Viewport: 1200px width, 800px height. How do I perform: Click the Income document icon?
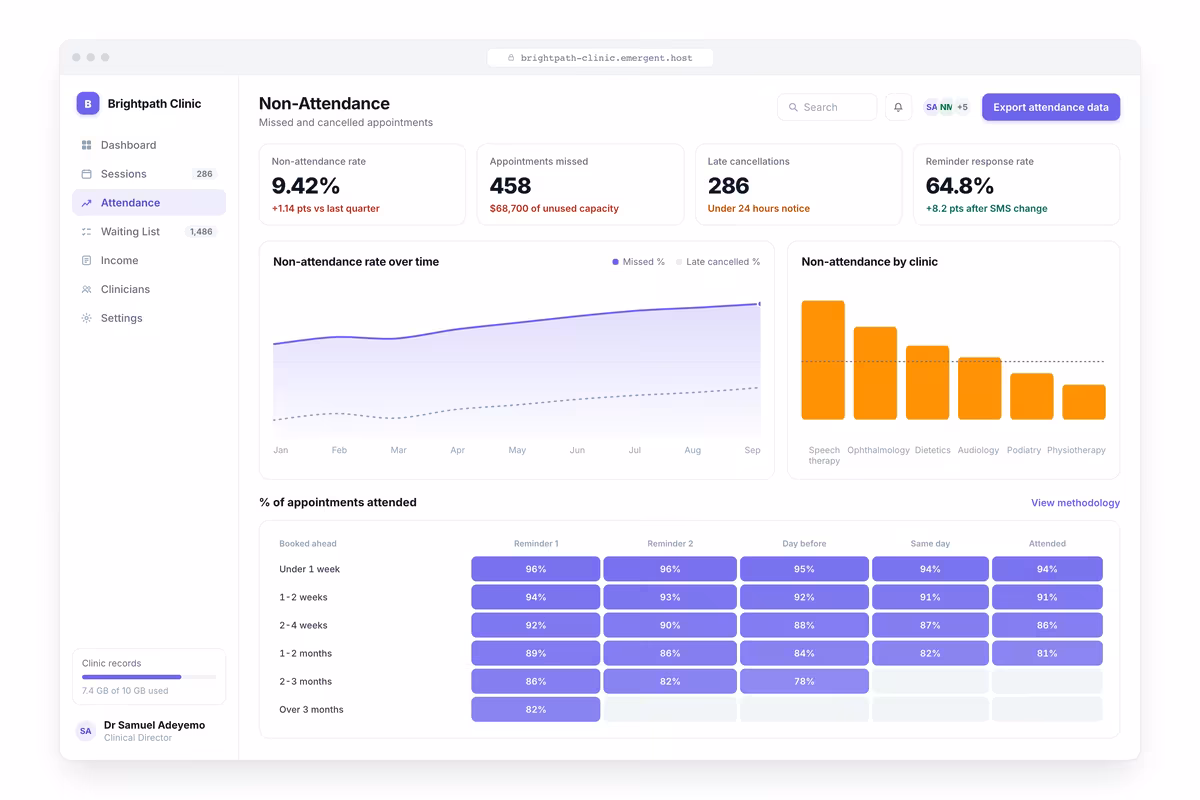(x=86, y=260)
